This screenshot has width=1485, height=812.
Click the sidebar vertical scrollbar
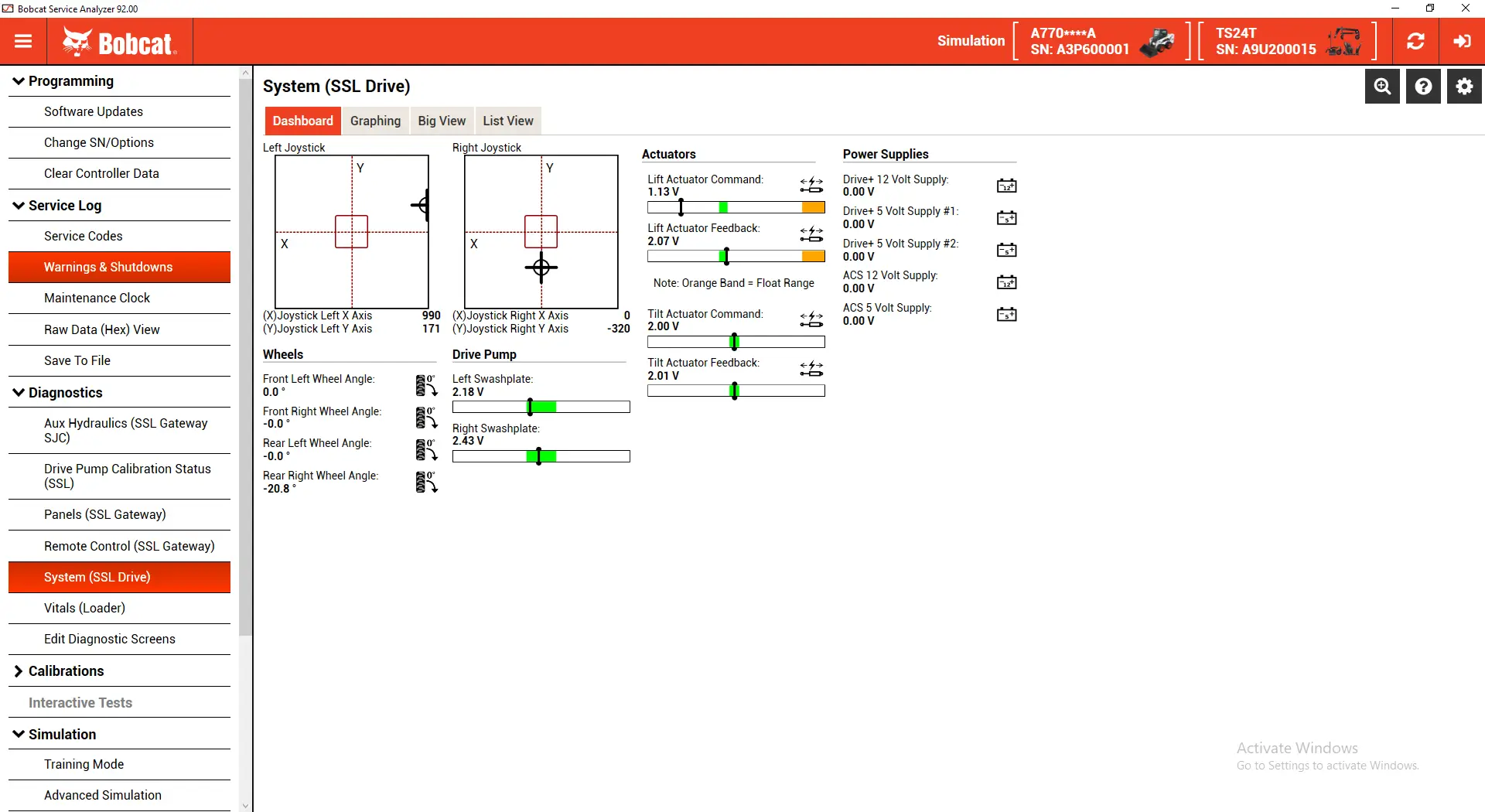coord(245,356)
